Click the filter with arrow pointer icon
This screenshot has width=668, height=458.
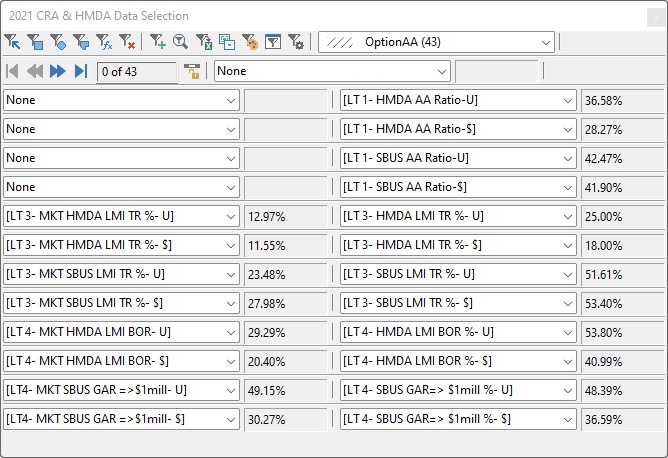[12, 42]
